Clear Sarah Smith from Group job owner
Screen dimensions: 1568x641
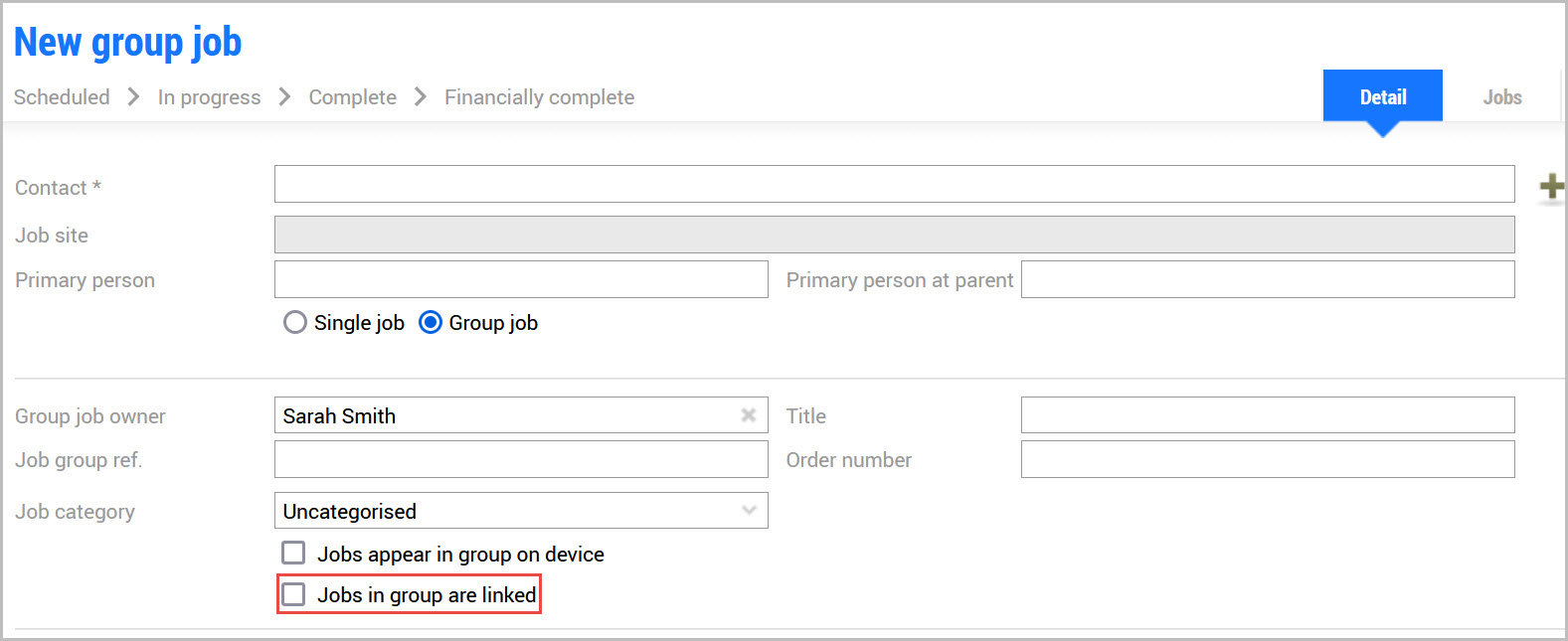748,415
